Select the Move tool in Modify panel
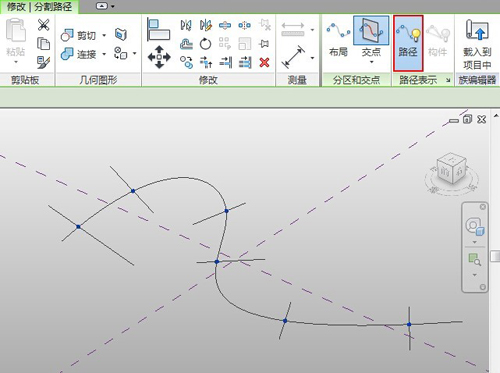Screen dimensions: 500x373 point(159,57)
